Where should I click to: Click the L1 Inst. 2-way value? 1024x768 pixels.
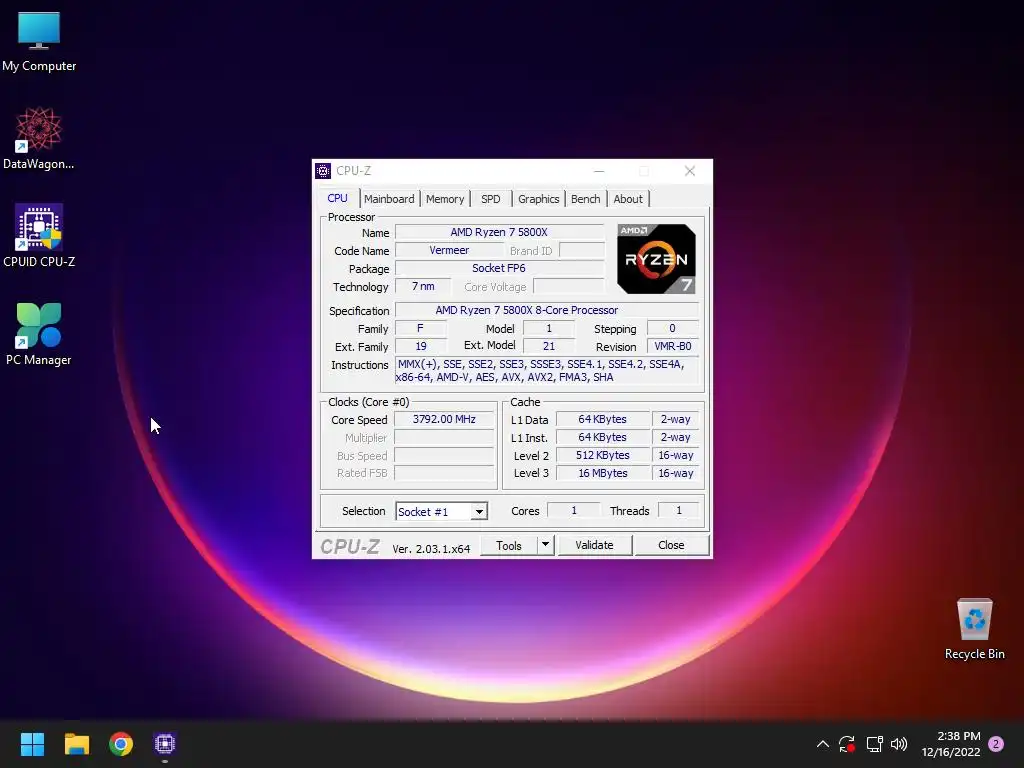pyautogui.click(x=675, y=438)
